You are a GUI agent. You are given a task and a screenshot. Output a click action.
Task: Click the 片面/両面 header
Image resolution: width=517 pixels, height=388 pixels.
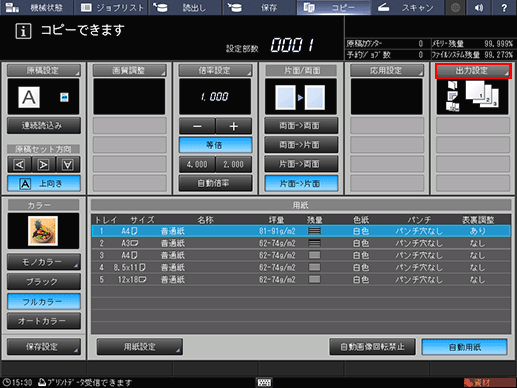tap(301, 71)
